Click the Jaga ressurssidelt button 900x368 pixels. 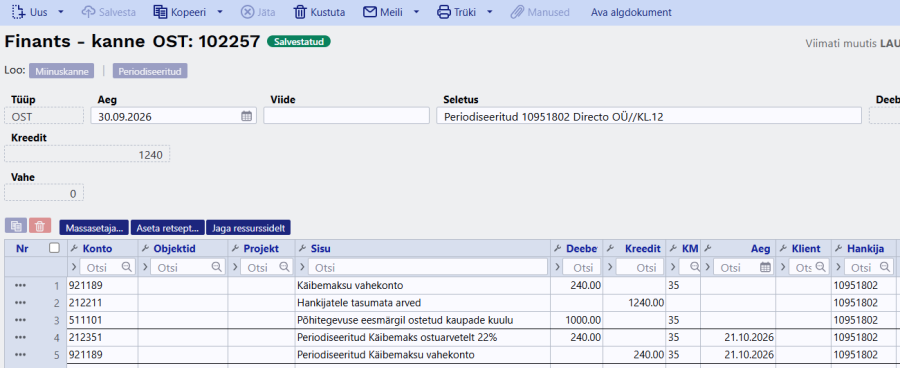249,228
